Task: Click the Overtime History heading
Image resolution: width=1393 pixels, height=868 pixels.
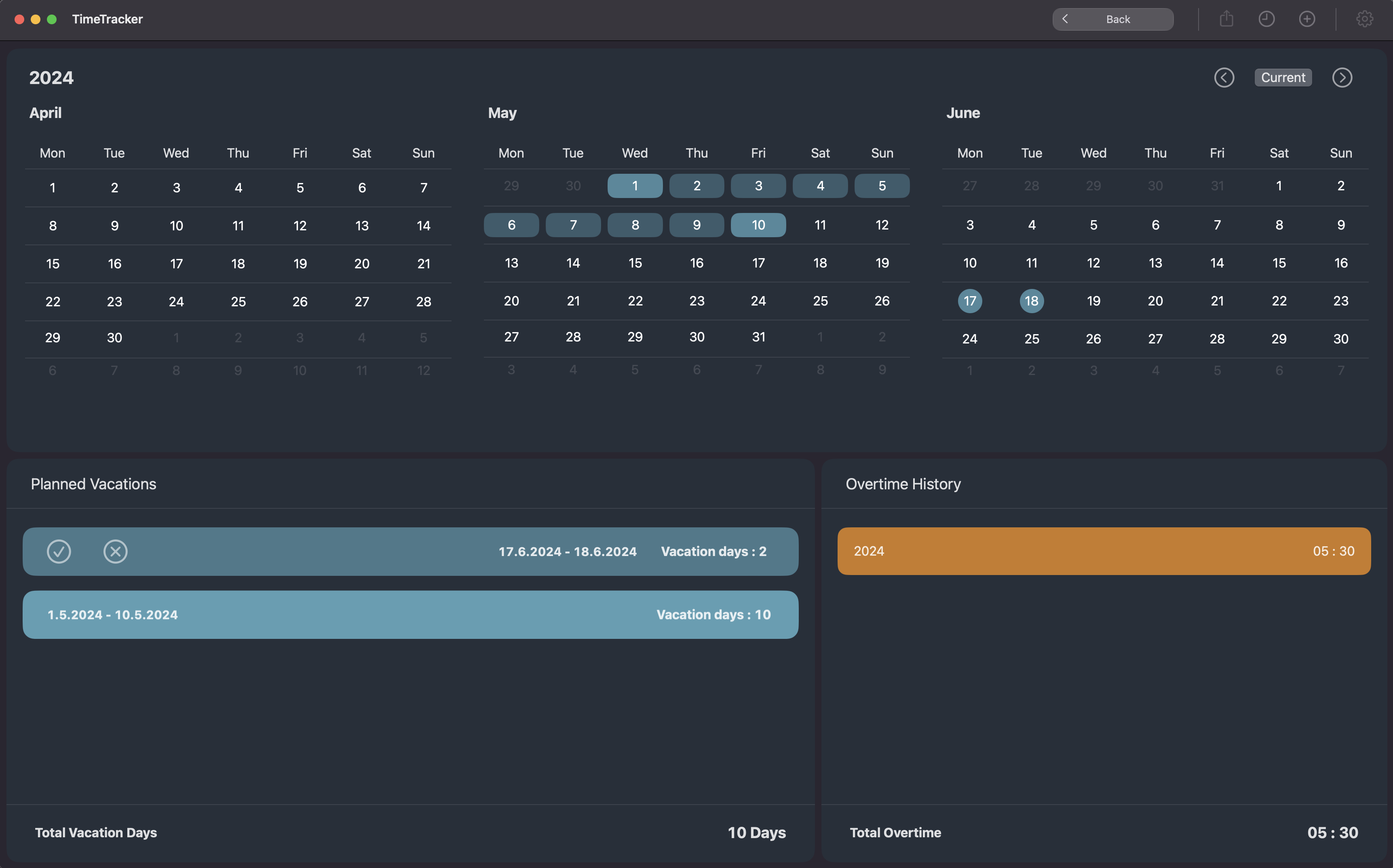Action: tap(903, 484)
